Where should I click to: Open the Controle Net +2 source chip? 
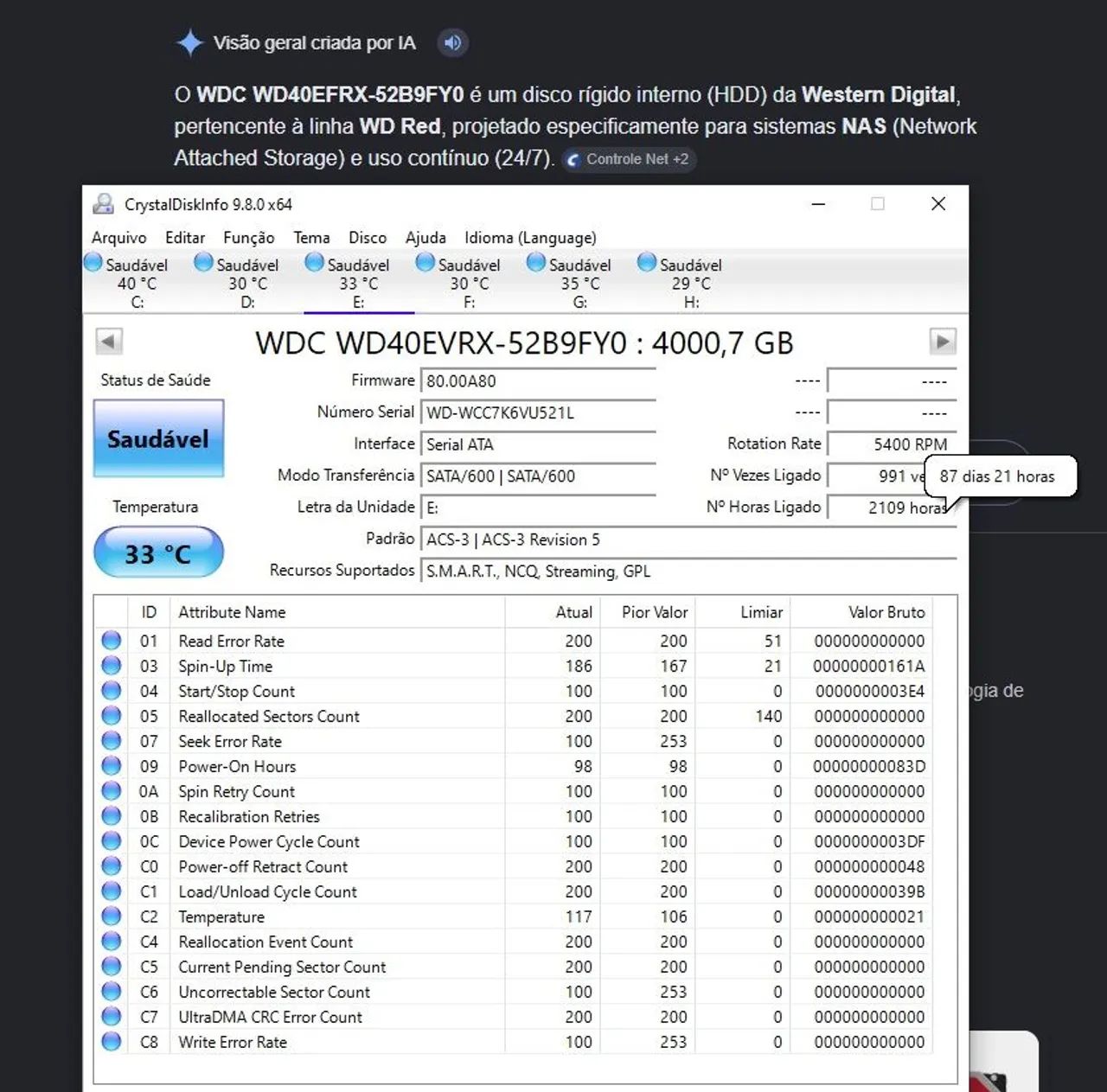click(x=629, y=159)
